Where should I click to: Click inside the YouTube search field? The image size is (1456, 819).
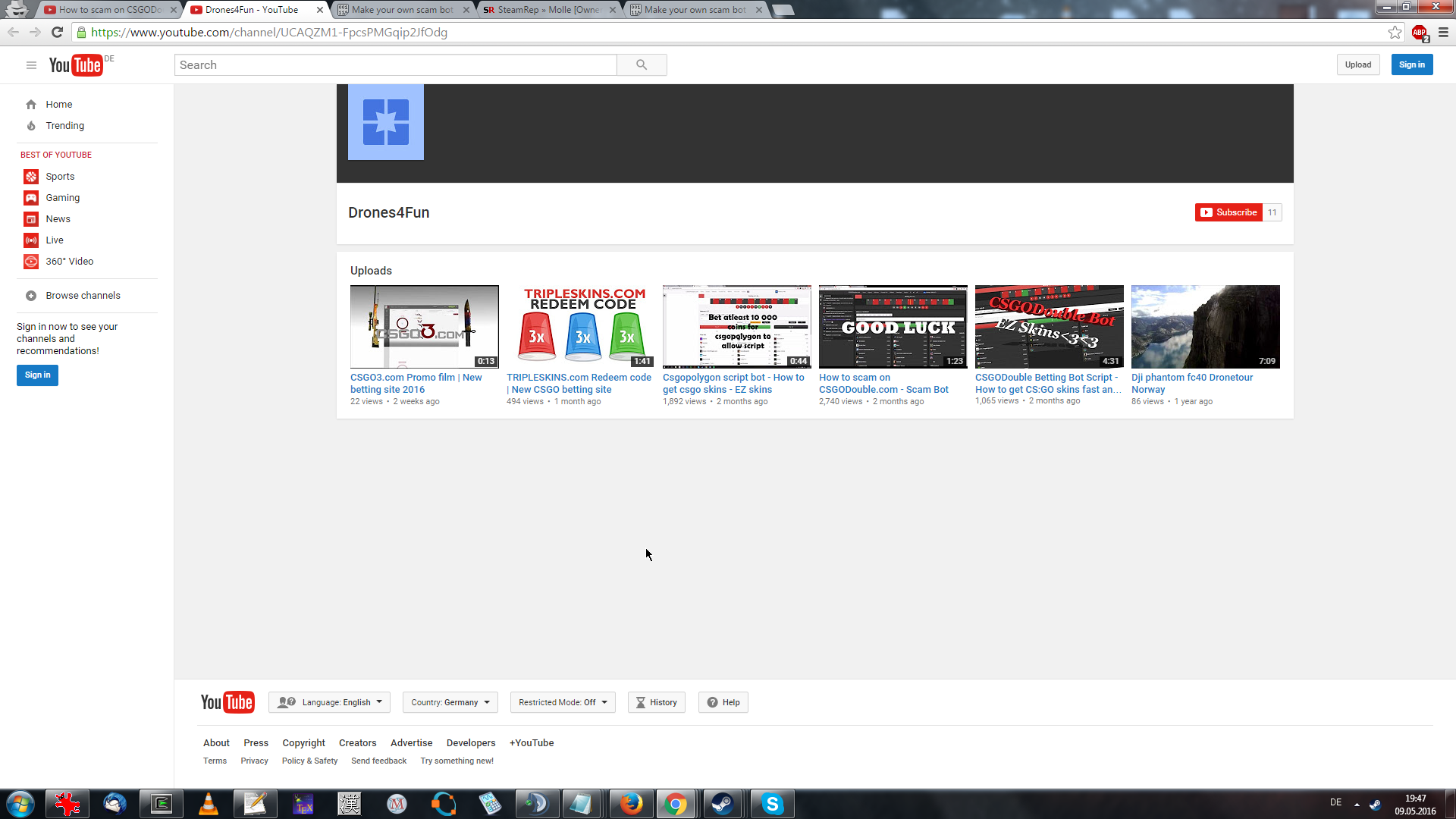click(x=394, y=65)
